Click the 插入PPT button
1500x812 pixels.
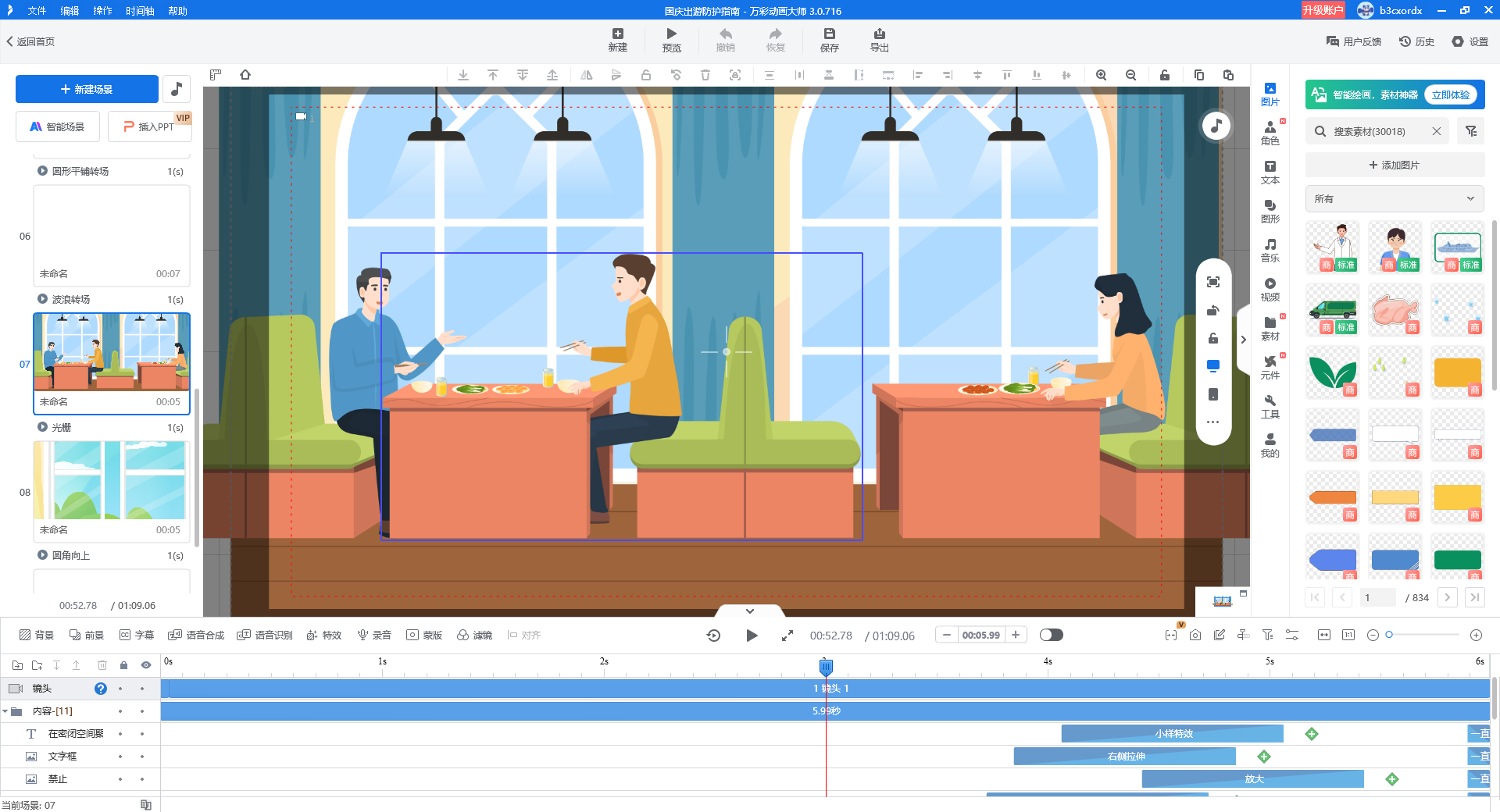click(149, 126)
